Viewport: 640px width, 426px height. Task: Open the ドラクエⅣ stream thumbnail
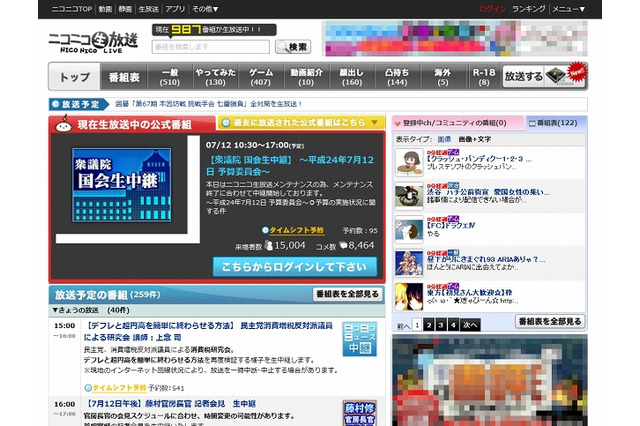click(409, 229)
